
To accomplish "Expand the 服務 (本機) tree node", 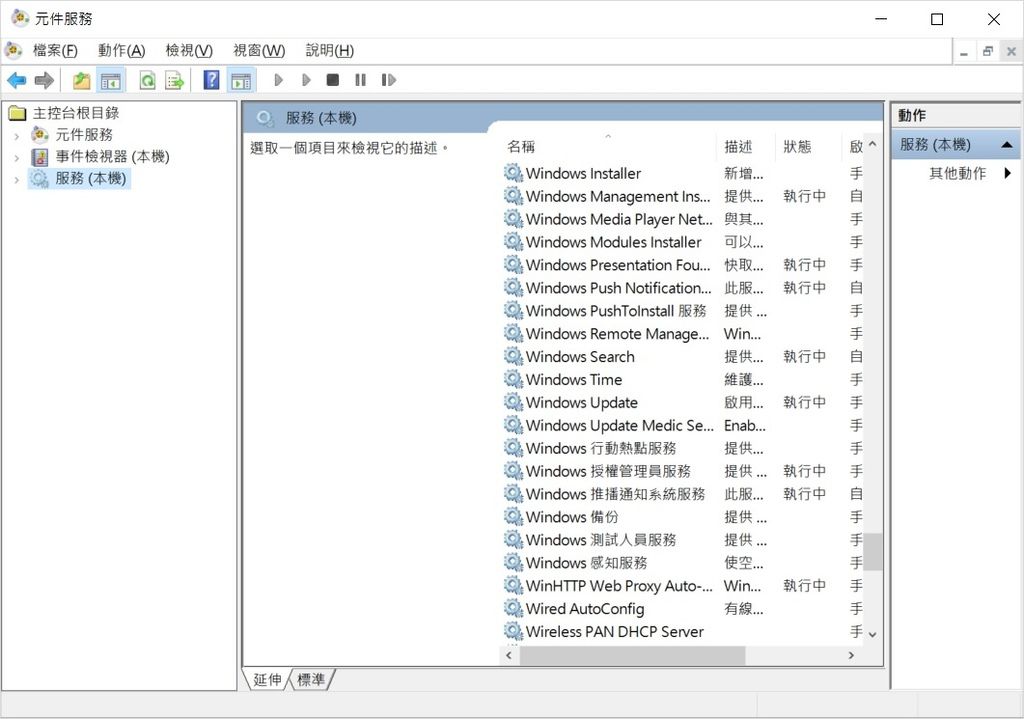I will pyautogui.click(x=16, y=179).
